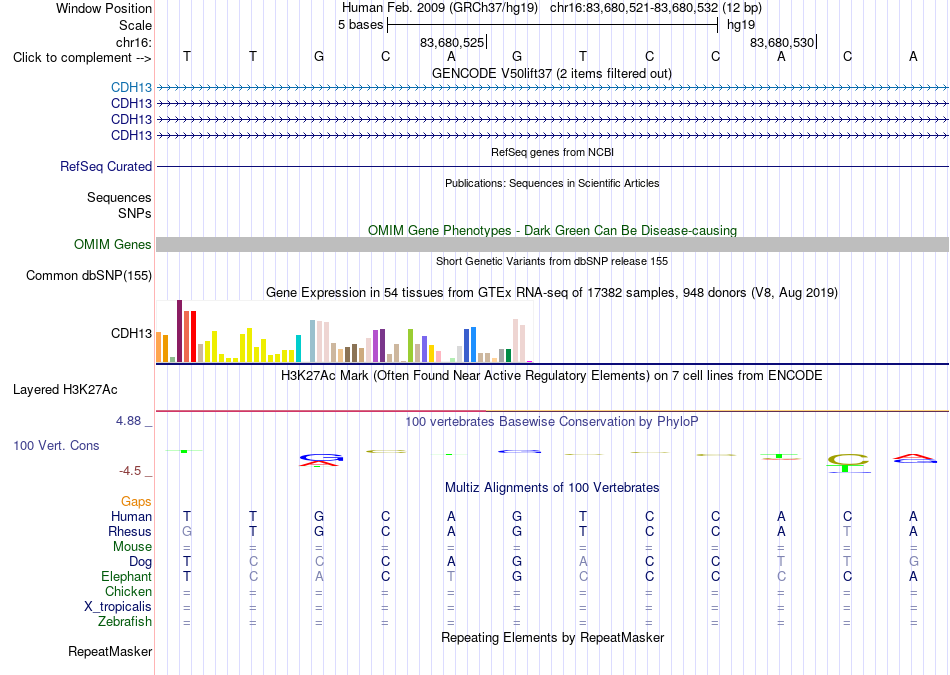Click the H3K27Ac Mark ENCODE title
950x675 pixels.
click(x=551, y=376)
